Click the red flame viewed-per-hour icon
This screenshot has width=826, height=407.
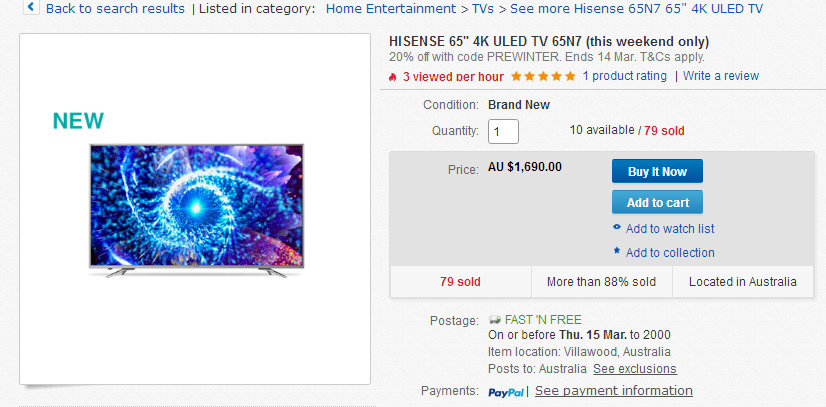pyautogui.click(x=392, y=77)
